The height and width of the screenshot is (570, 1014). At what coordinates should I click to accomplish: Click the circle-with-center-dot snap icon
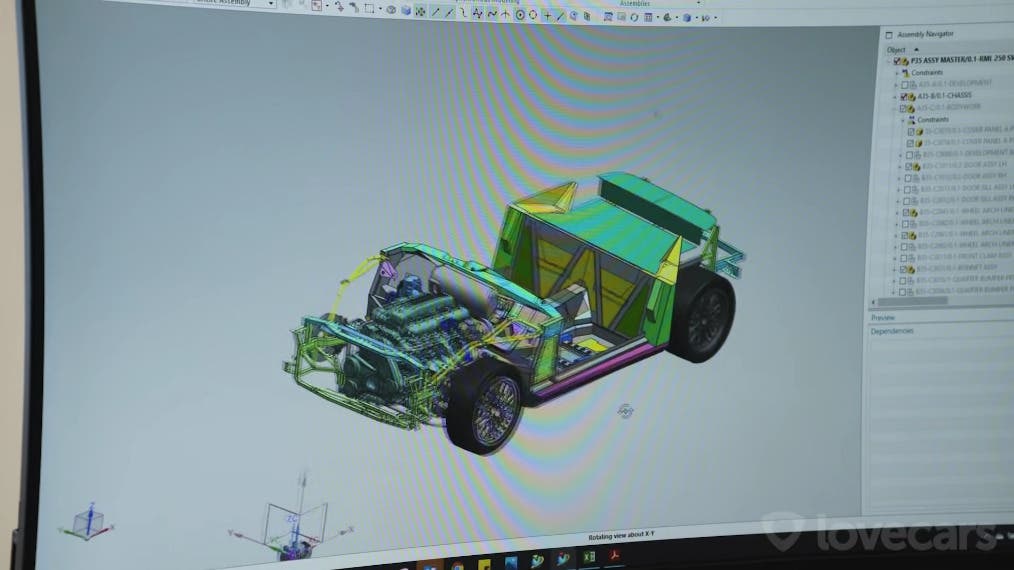519,14
